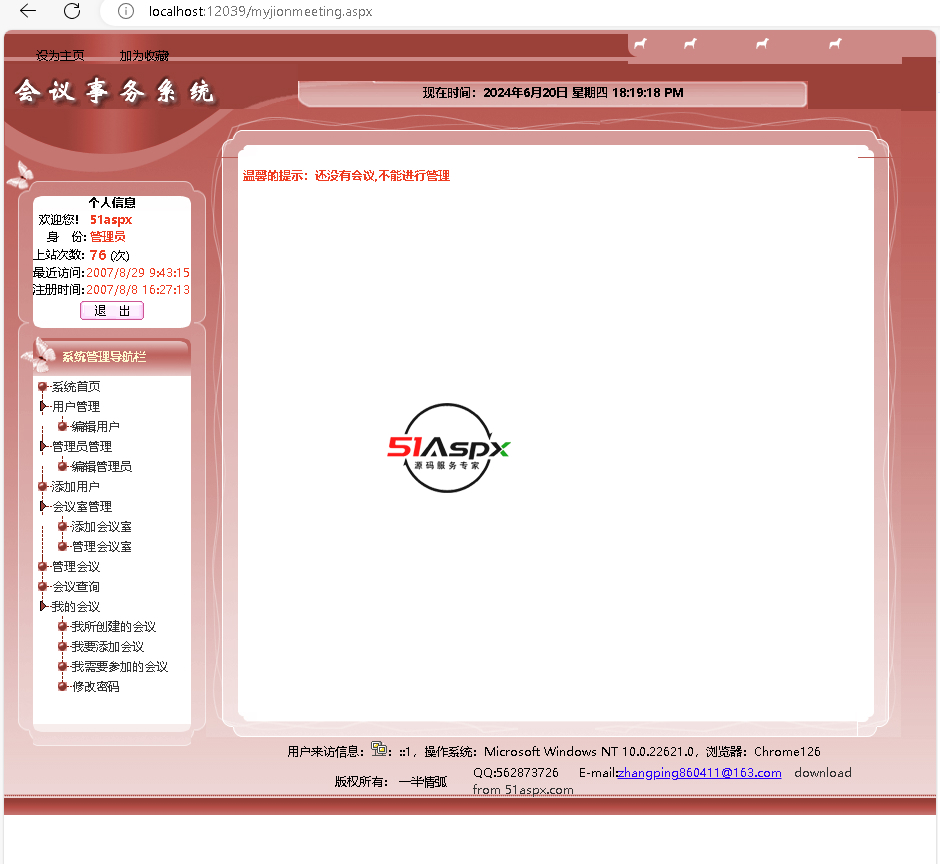Open 编辑用户 tree item
The height and width of the screenshot is (864, 940).
coord(95,426)
